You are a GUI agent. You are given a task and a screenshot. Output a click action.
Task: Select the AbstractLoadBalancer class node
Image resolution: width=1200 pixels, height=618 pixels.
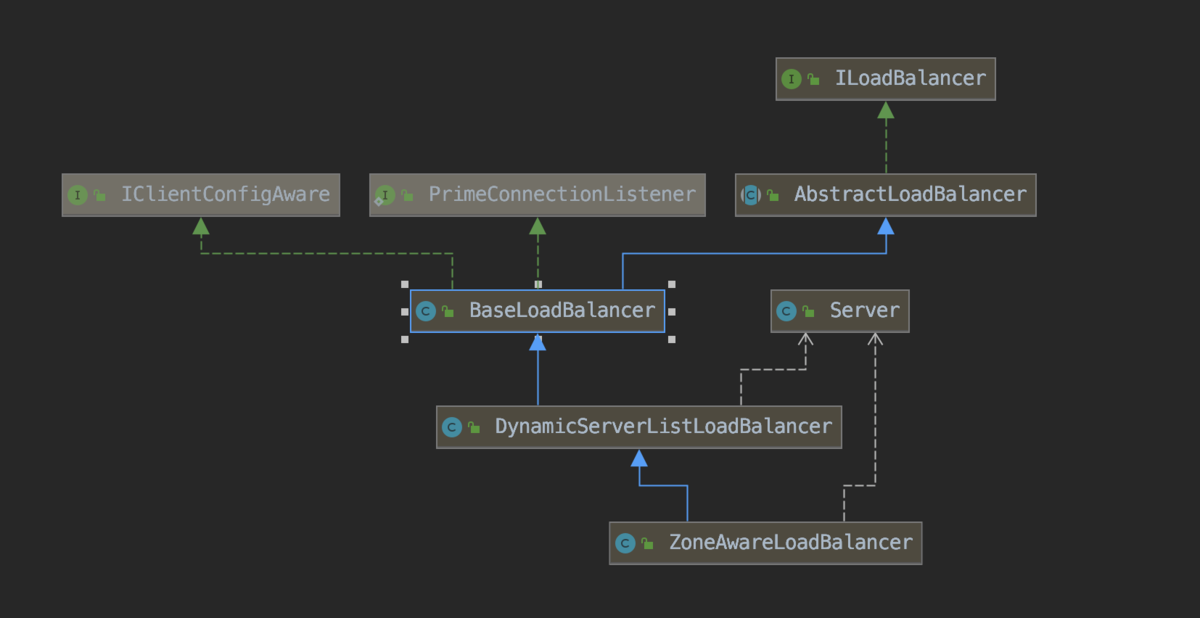click(x=886, y=195)
